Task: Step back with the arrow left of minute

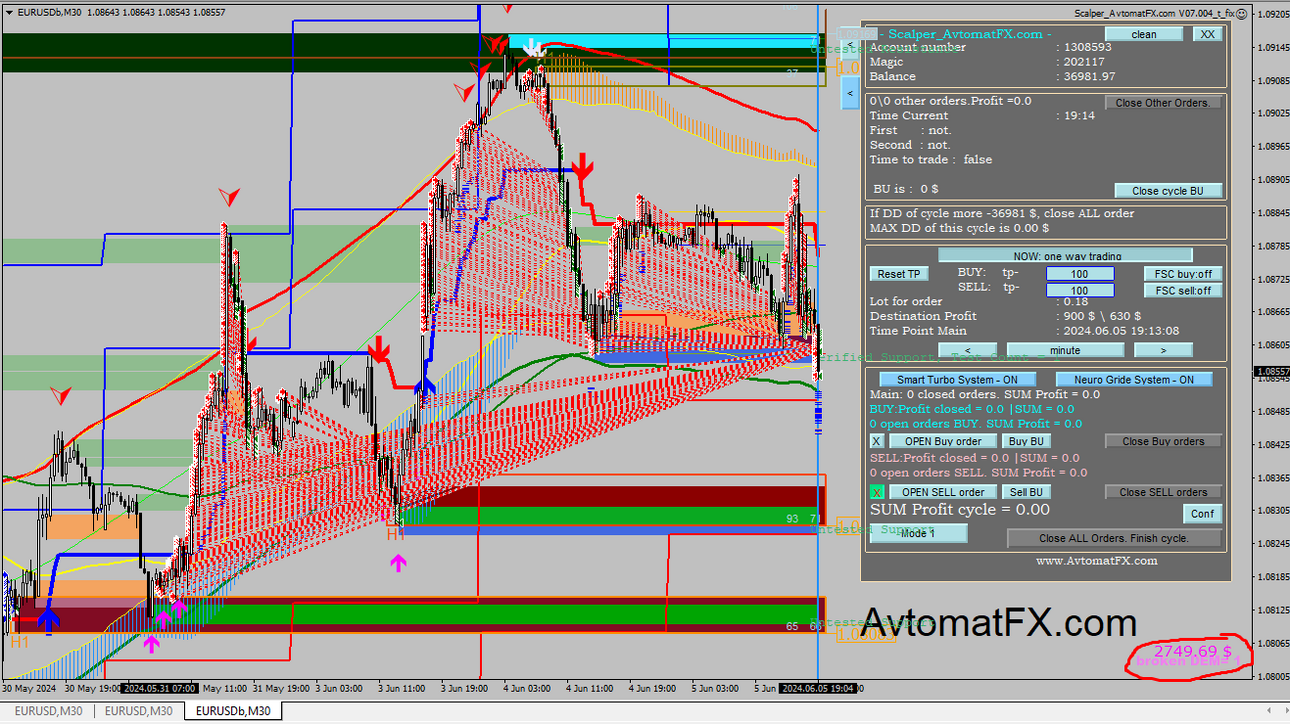Action: 967,350
